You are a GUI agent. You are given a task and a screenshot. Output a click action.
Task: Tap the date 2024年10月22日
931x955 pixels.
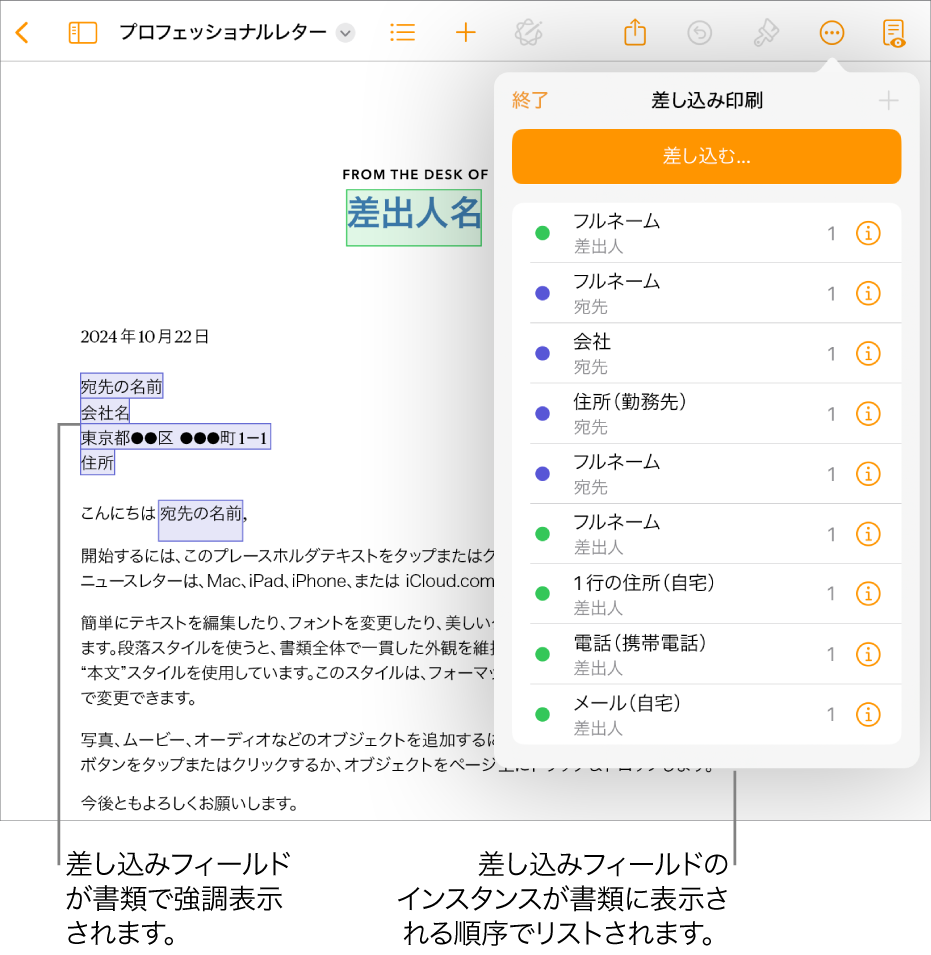[144, 337]
